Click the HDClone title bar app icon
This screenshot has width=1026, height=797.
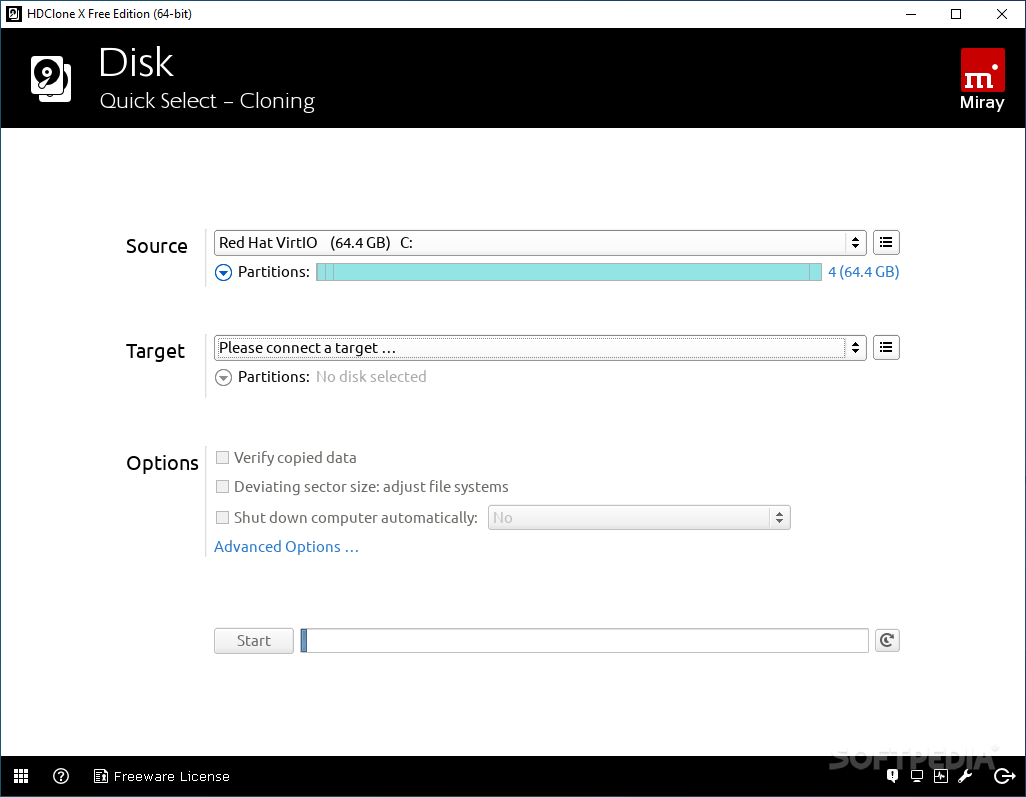click(14, 14)
